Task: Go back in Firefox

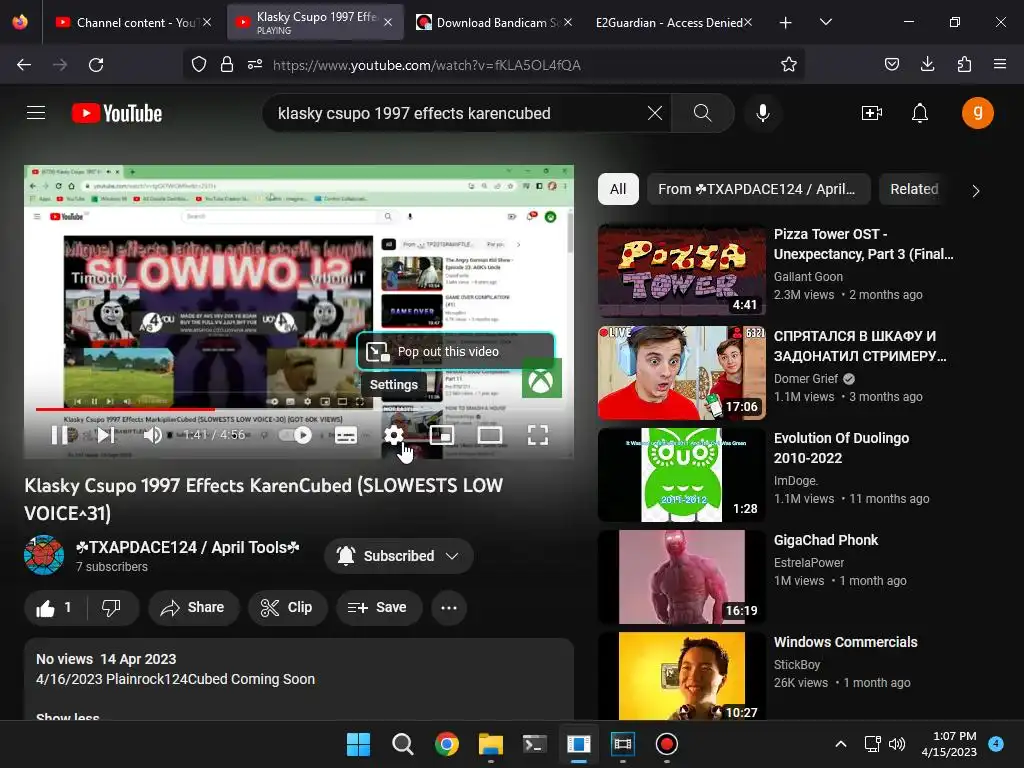Action: pyautogui.click(x=24, y=65)
